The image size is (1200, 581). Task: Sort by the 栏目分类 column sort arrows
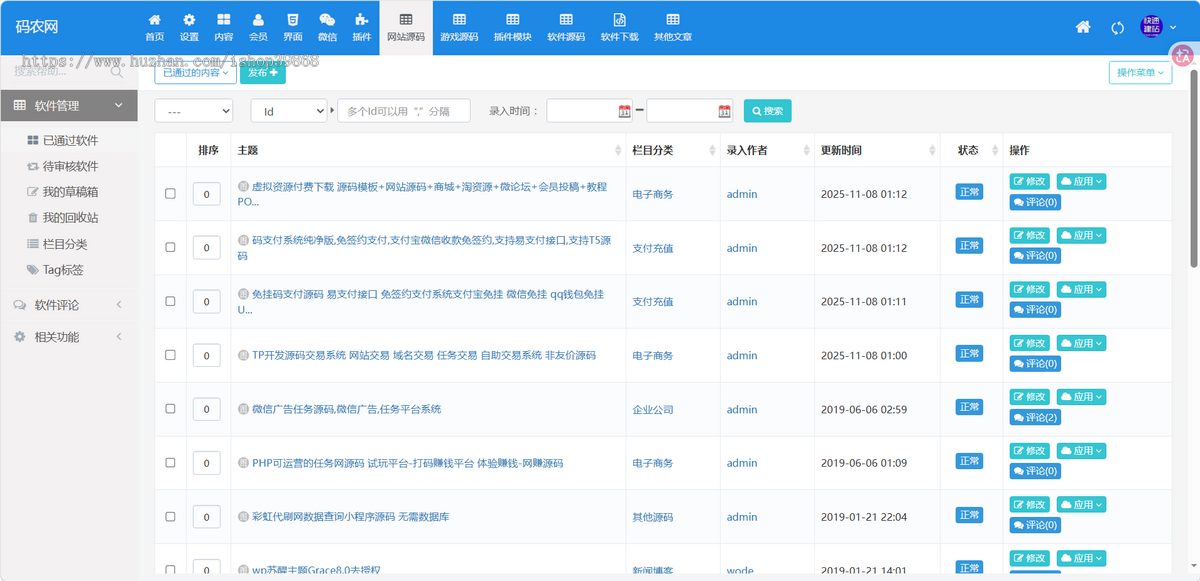tap(712, 150)
